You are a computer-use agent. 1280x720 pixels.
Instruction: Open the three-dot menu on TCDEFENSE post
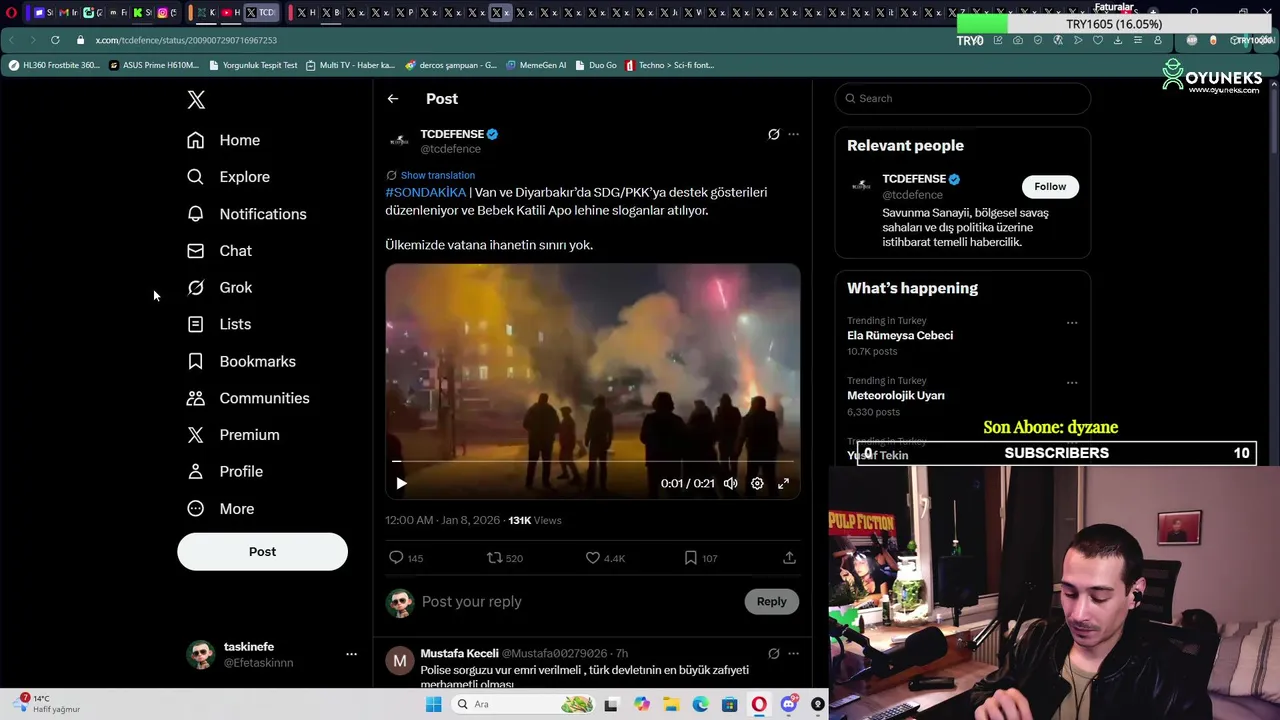click(x=793, y=134)
